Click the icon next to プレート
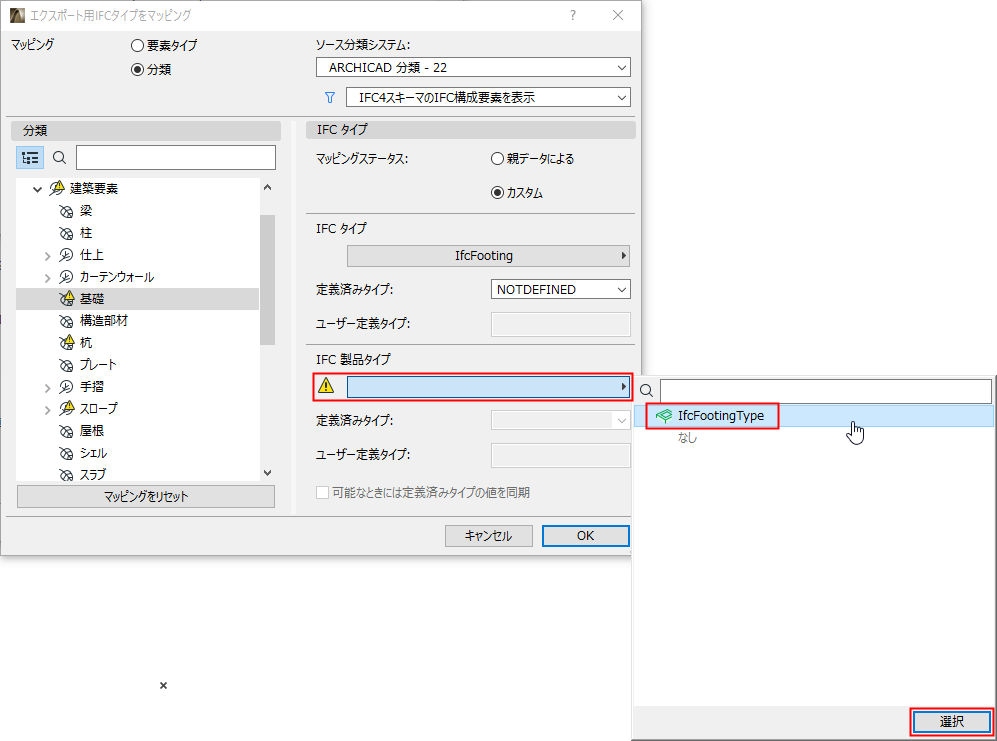Image resolution: width=997 pixels, height=741 pixels. [x=66, y=365]
